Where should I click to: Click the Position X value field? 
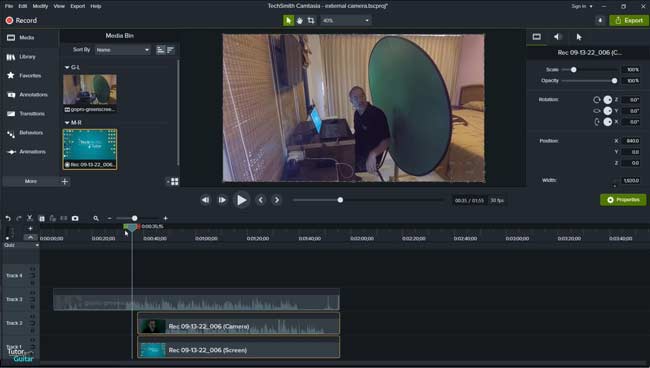click(x=631, y=141)
